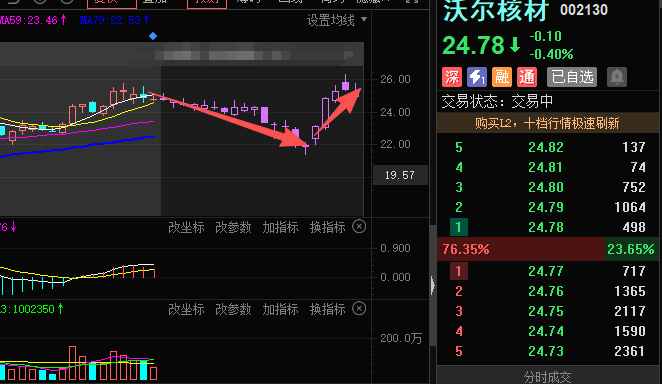Click the orange 融 margin badge icon
The height and width of the screenshot is (384, 662).
[x=502, y=77]
